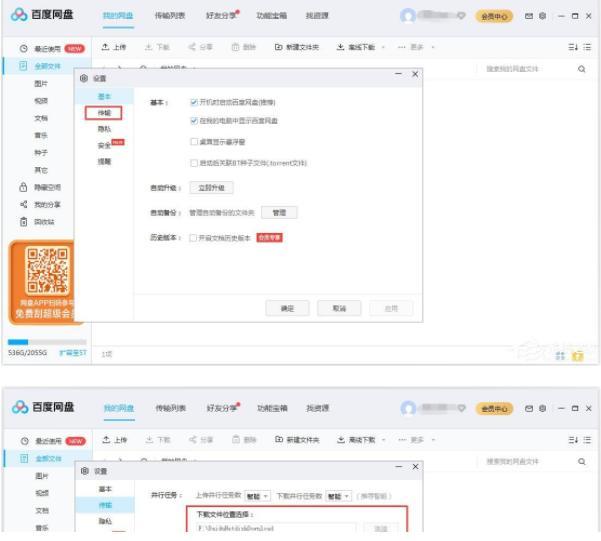
Task: Expand 更多 dropdown in upper toolbar
Action: tap(433, 47)
